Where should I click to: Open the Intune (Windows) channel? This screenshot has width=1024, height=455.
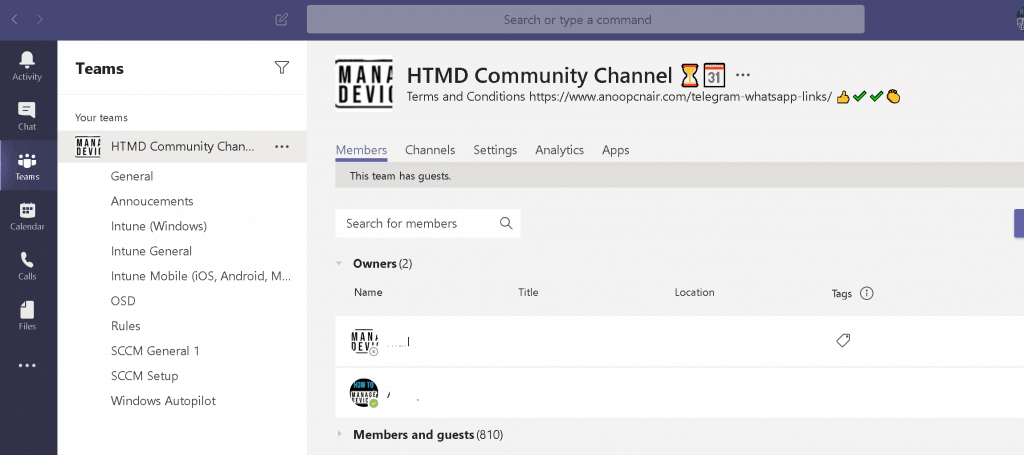point(159,227)
